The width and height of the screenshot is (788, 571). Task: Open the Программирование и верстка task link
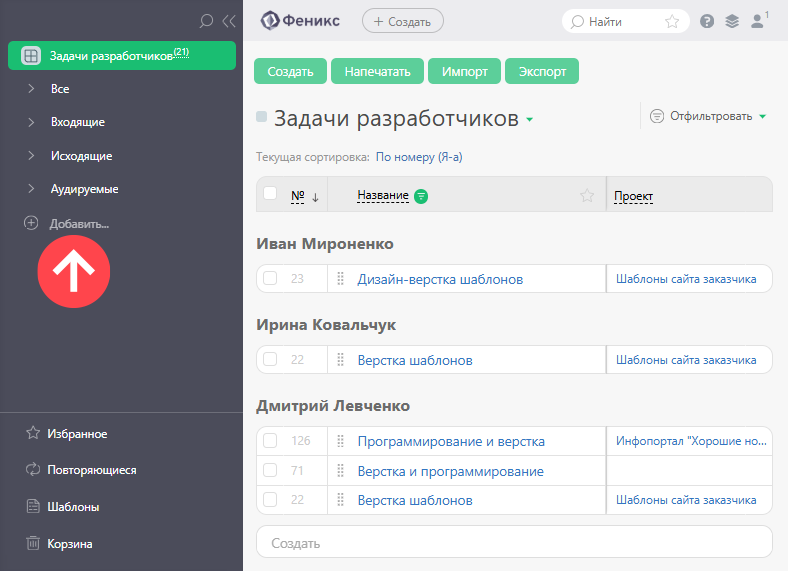pos(451,441)
